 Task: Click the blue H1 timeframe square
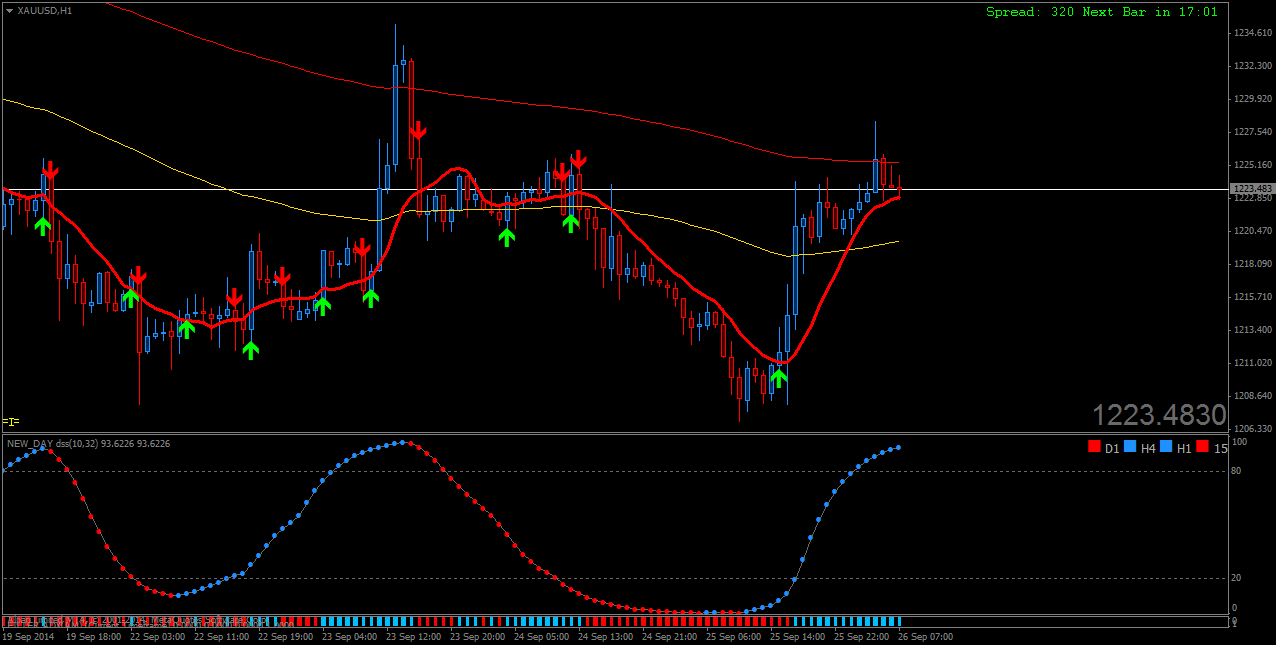tap(1166, 447)
